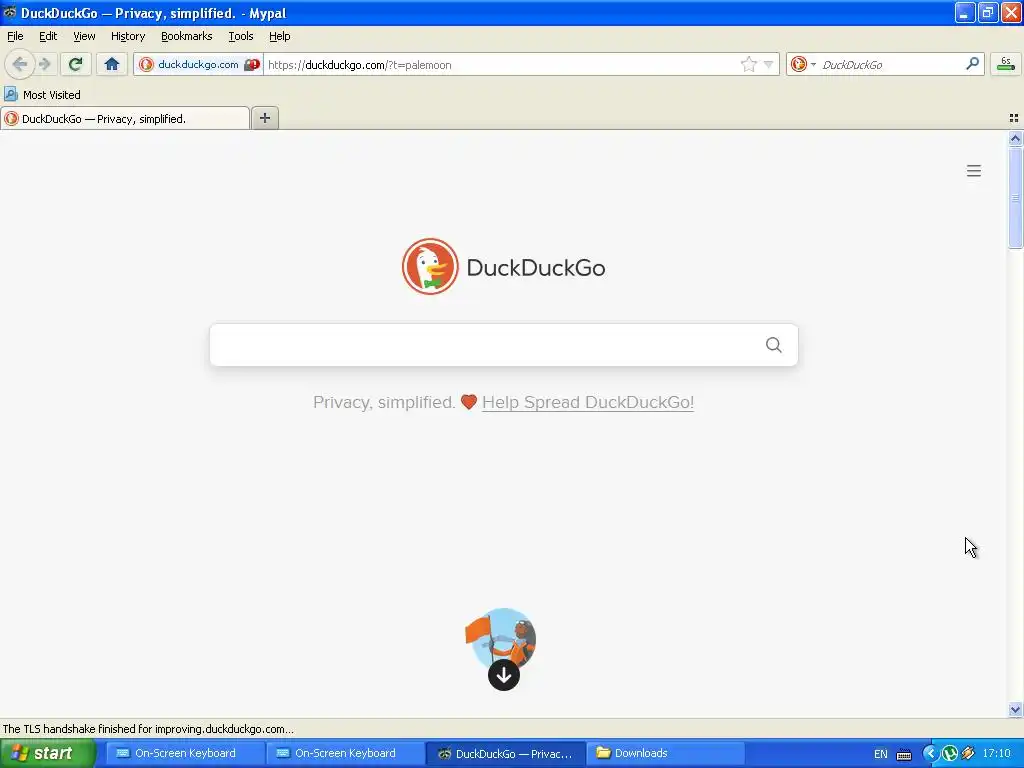
Task: Open the File menu
Action: (15, 36)
